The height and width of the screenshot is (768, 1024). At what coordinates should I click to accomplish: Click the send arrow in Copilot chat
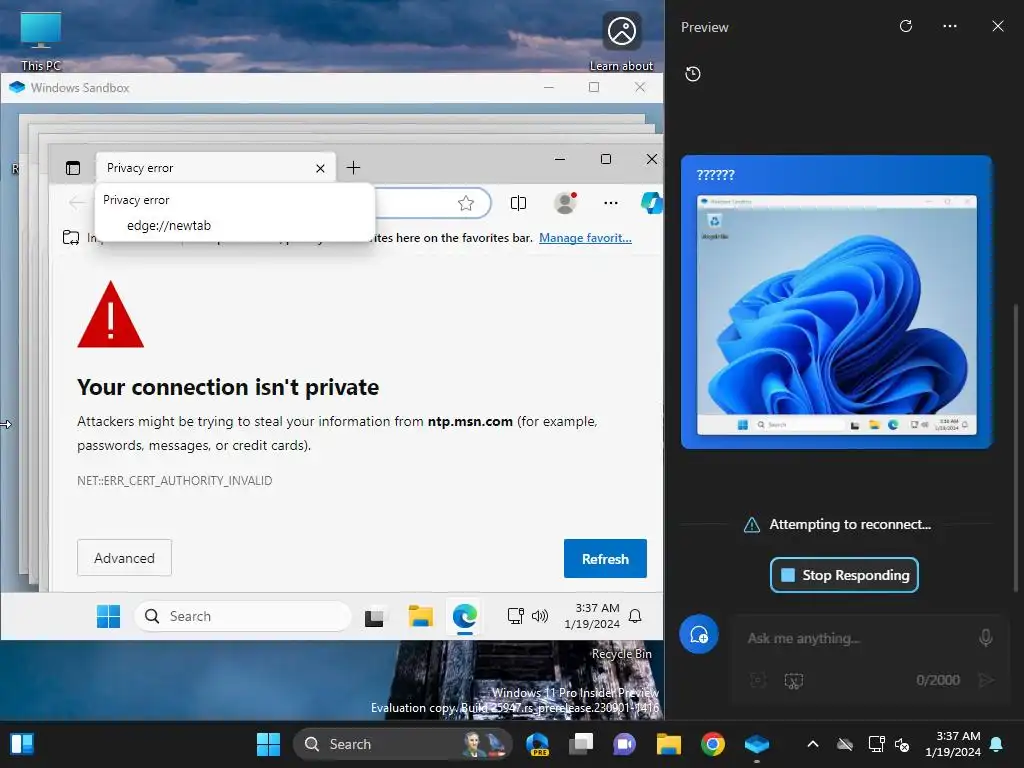[x=986, y=680]
